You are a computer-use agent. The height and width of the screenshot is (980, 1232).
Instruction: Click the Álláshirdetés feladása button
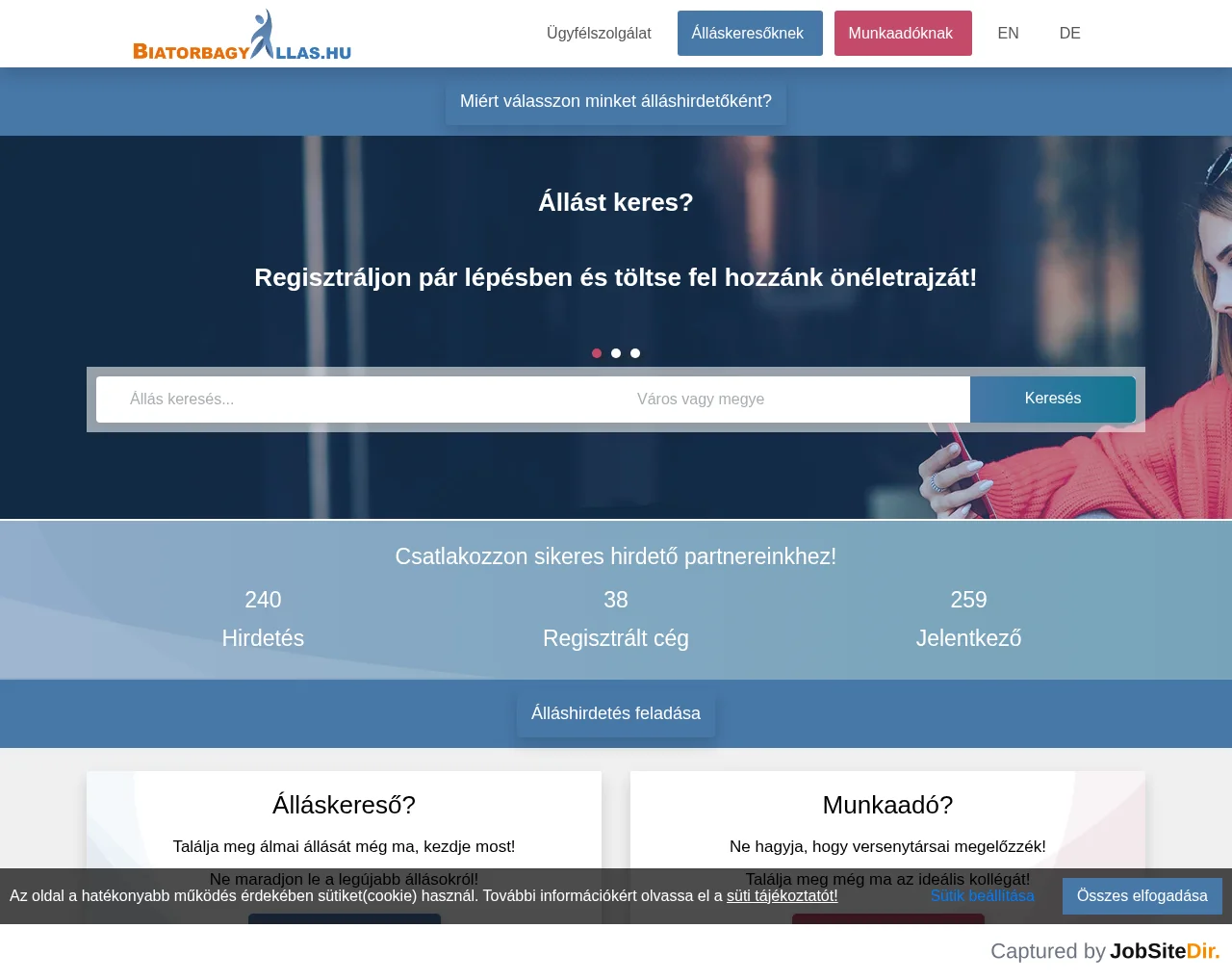(x=616, y=713)
